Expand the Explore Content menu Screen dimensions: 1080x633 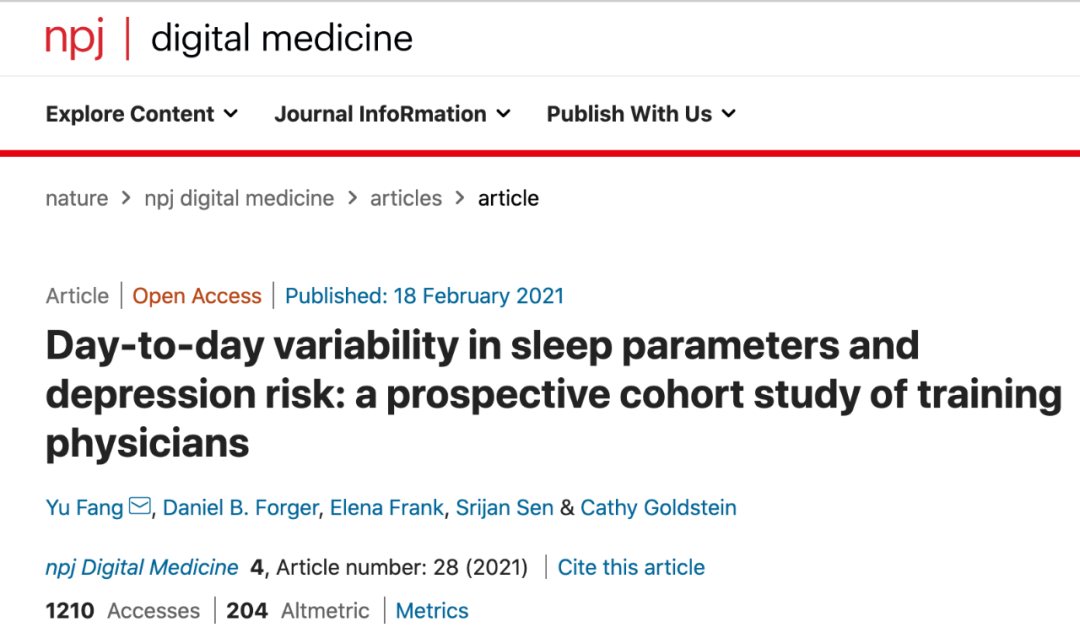click(x=142, y=114)
